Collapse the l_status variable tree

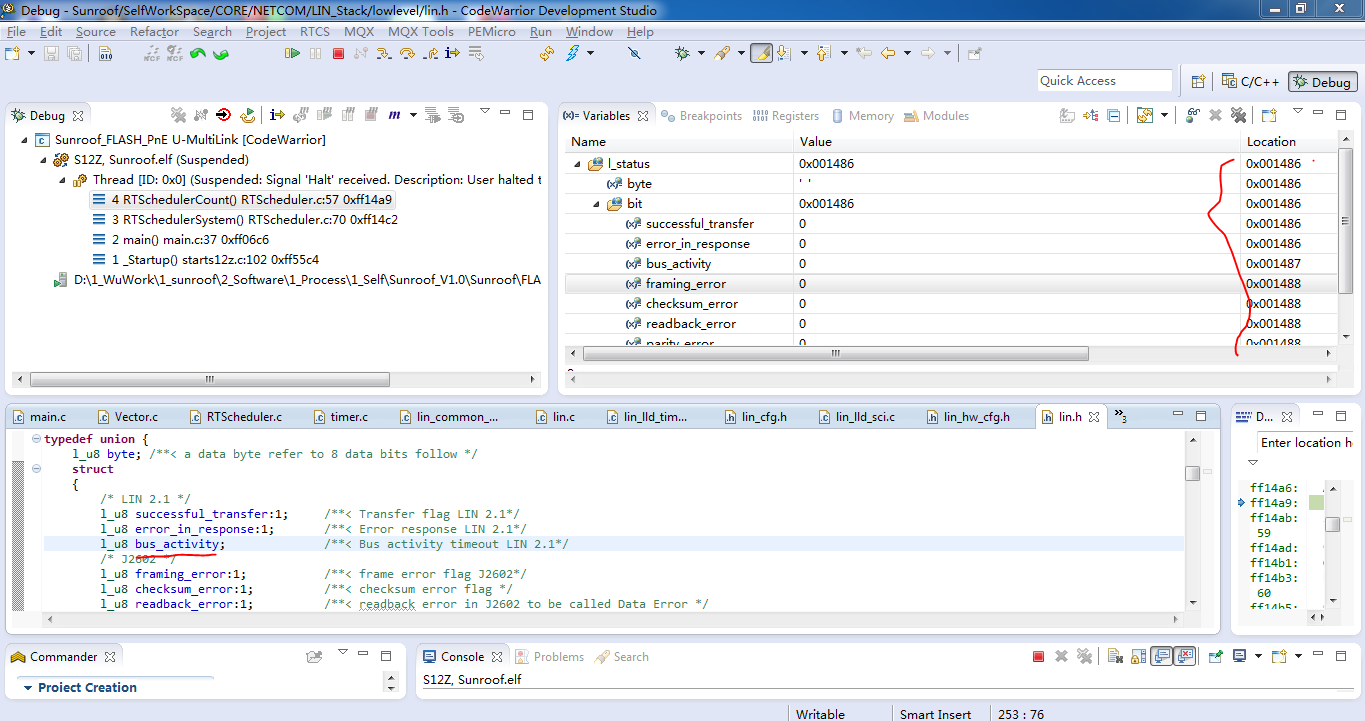pyautogui.click(x=576, y=162)
